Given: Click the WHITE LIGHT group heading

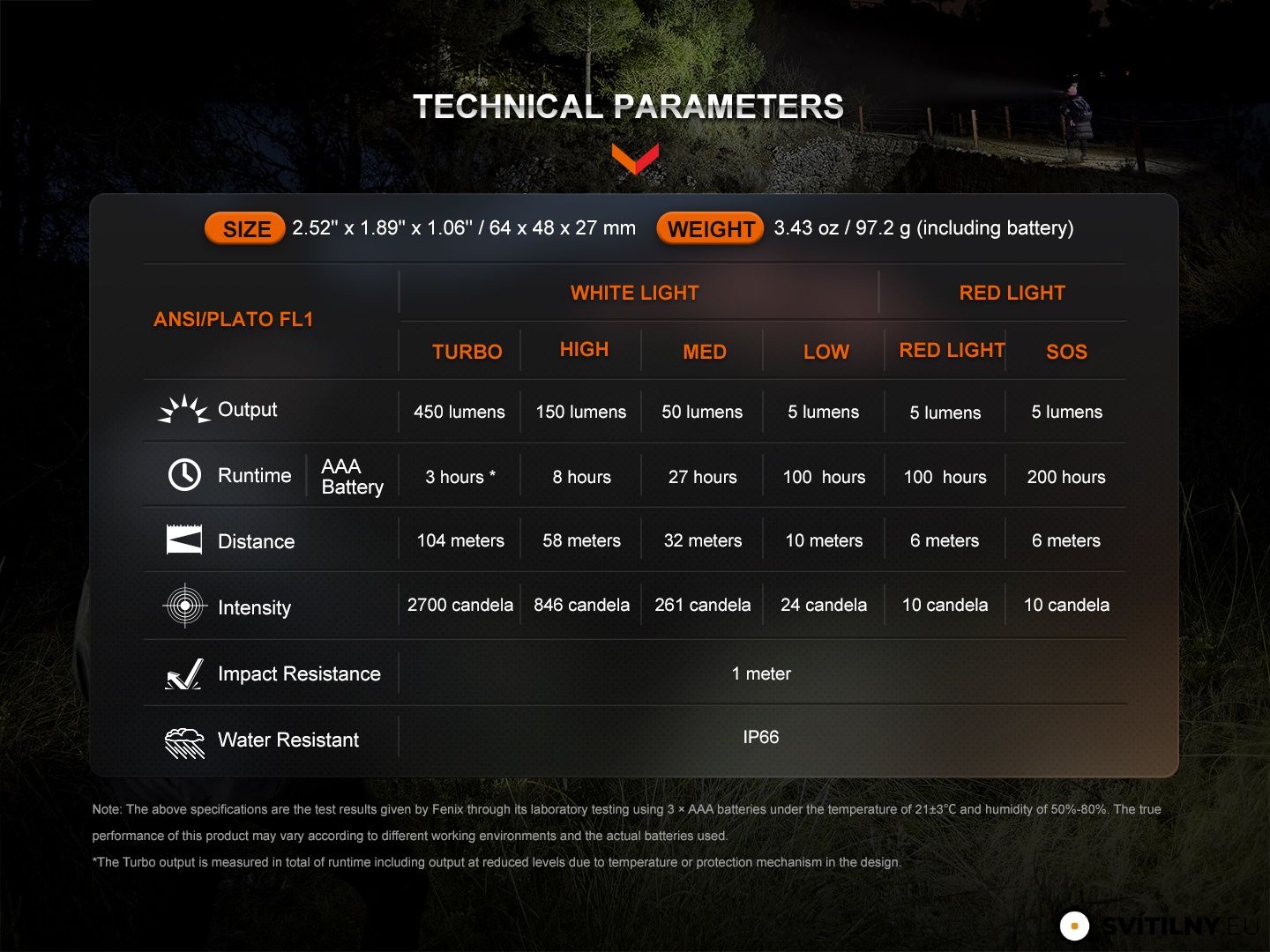Looking at the screenshot, I should [x=634, y=293].
